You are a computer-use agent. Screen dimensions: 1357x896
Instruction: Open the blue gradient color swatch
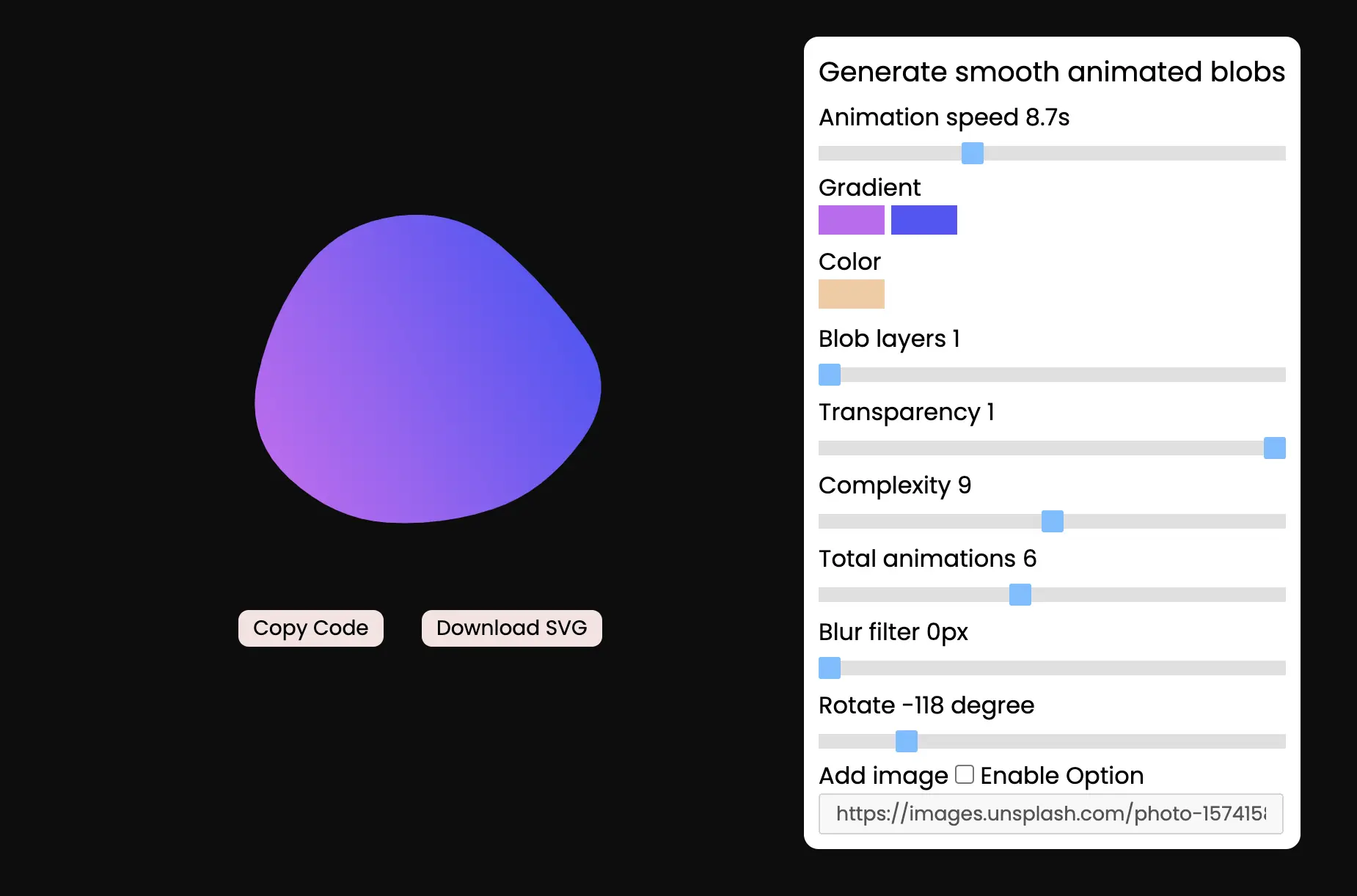click(923, 220)
